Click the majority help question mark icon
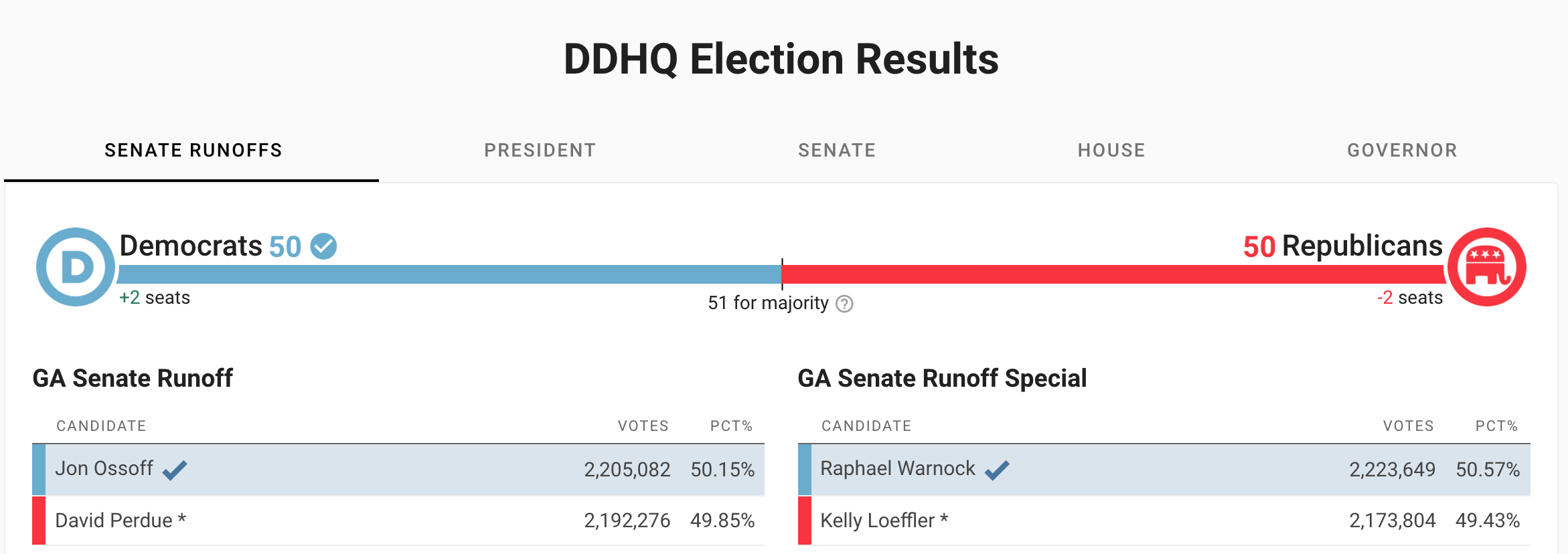Viewport: 1568px width, 554px height. [x=845, y=304]
